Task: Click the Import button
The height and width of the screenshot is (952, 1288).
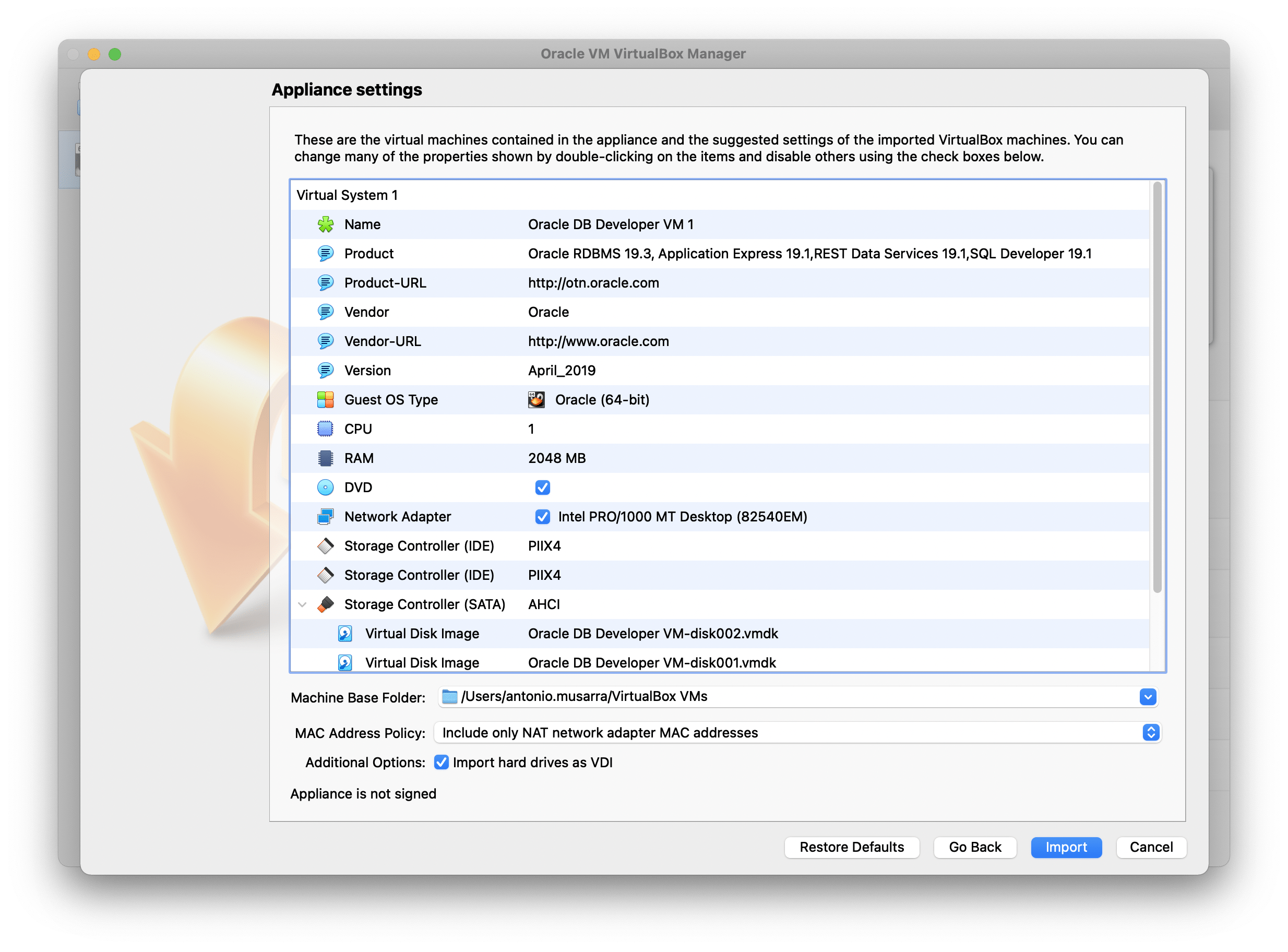Action: click(1066, 847)
